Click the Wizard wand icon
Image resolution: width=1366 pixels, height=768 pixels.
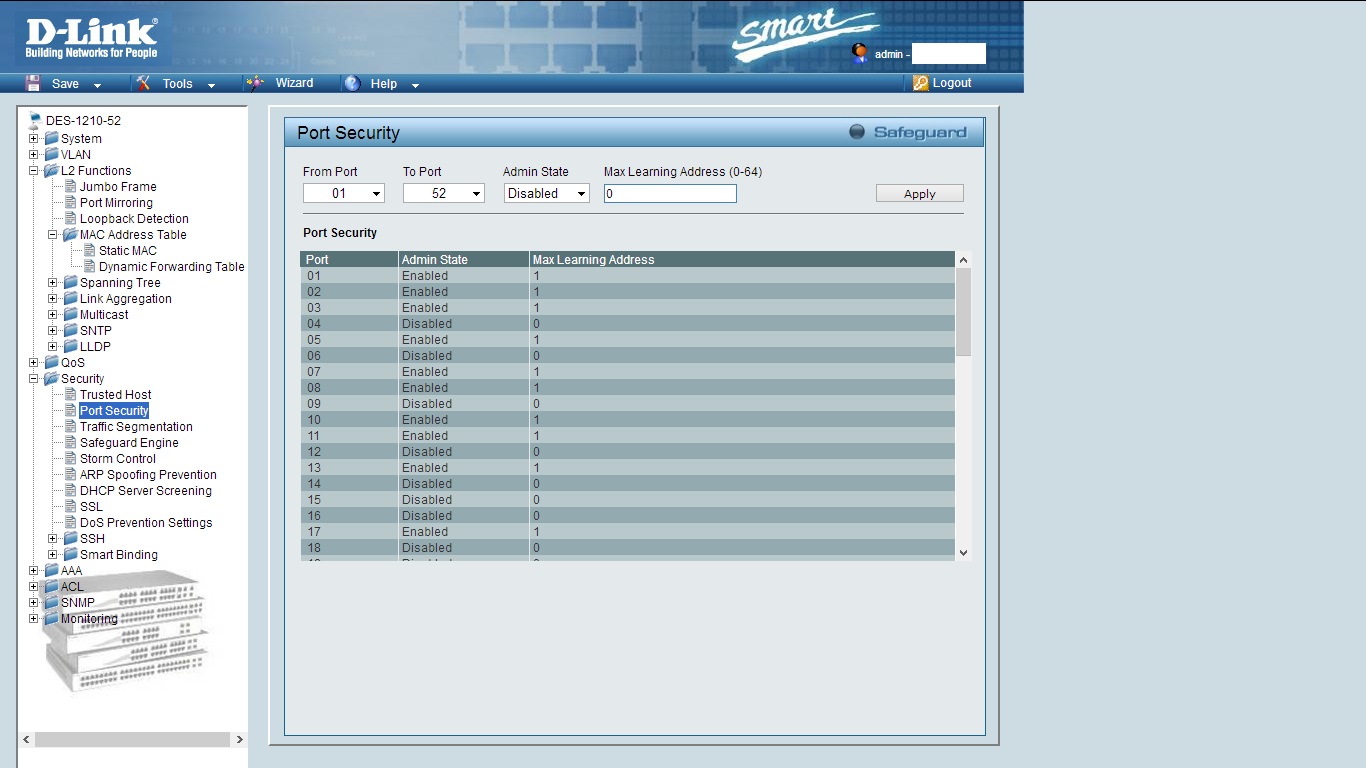click(x=256, y=83)
